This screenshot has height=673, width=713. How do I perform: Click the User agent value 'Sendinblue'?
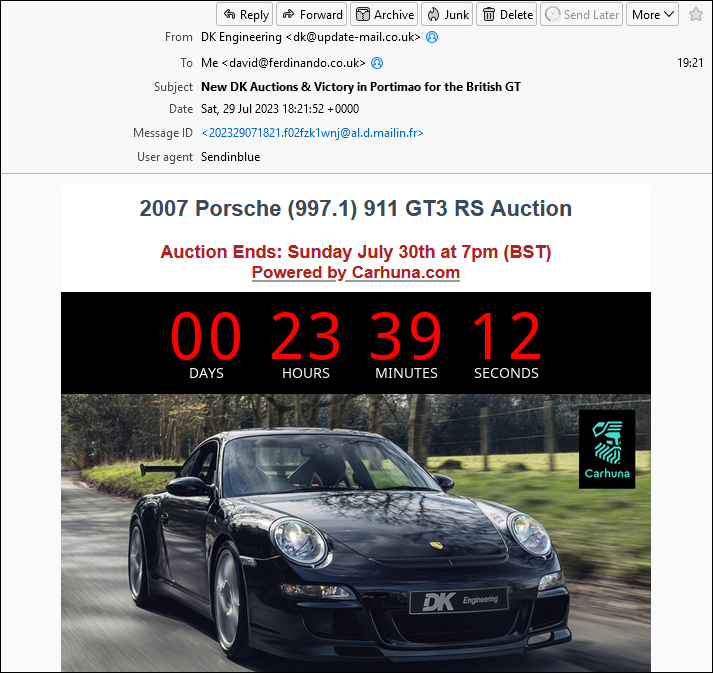(231, 157)
